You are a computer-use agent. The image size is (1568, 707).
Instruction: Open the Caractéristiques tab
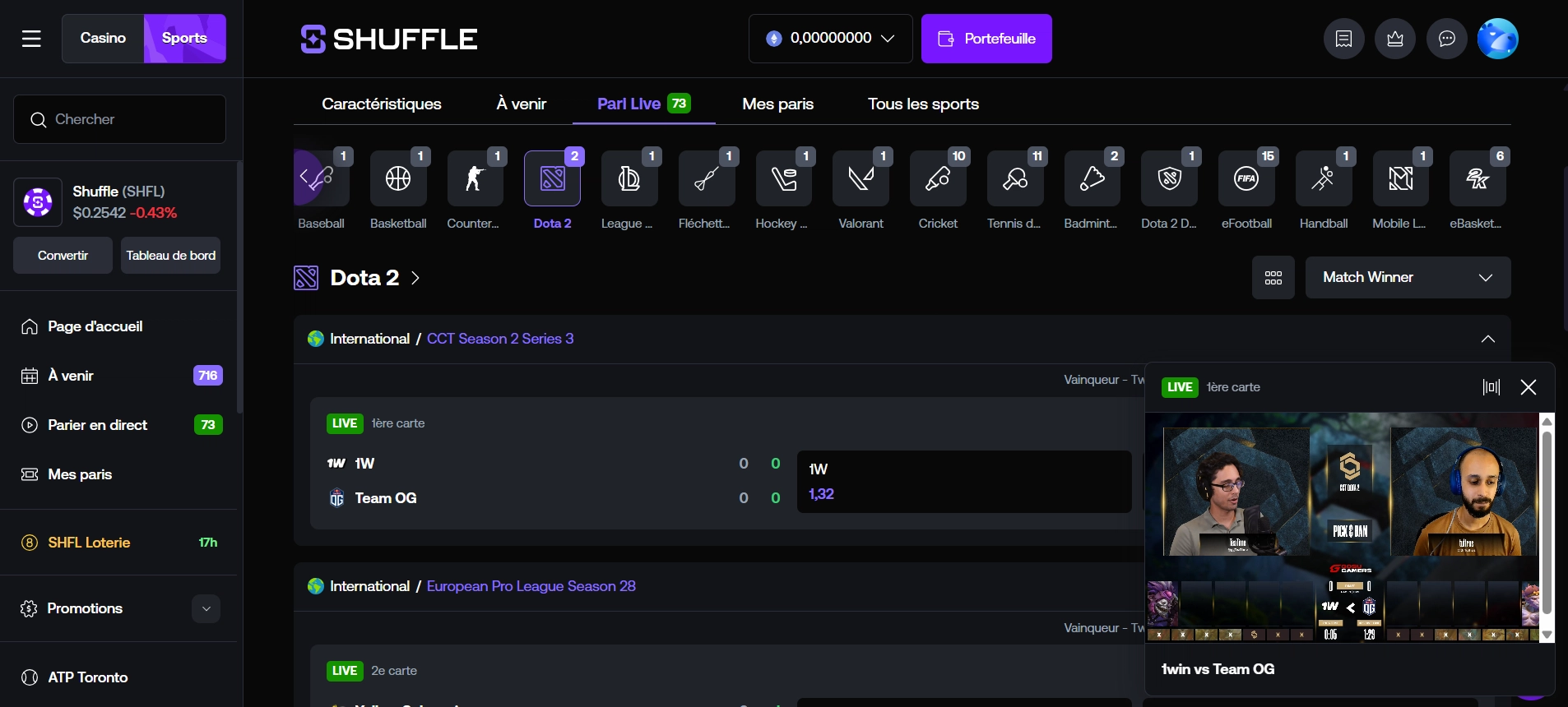click(x=382, y=104)
